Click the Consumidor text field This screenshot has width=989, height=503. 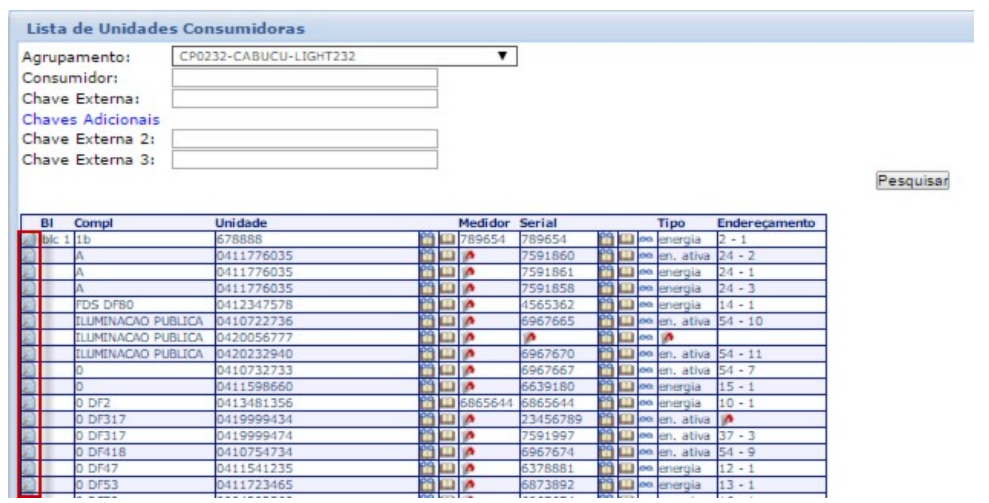(305, 78)
